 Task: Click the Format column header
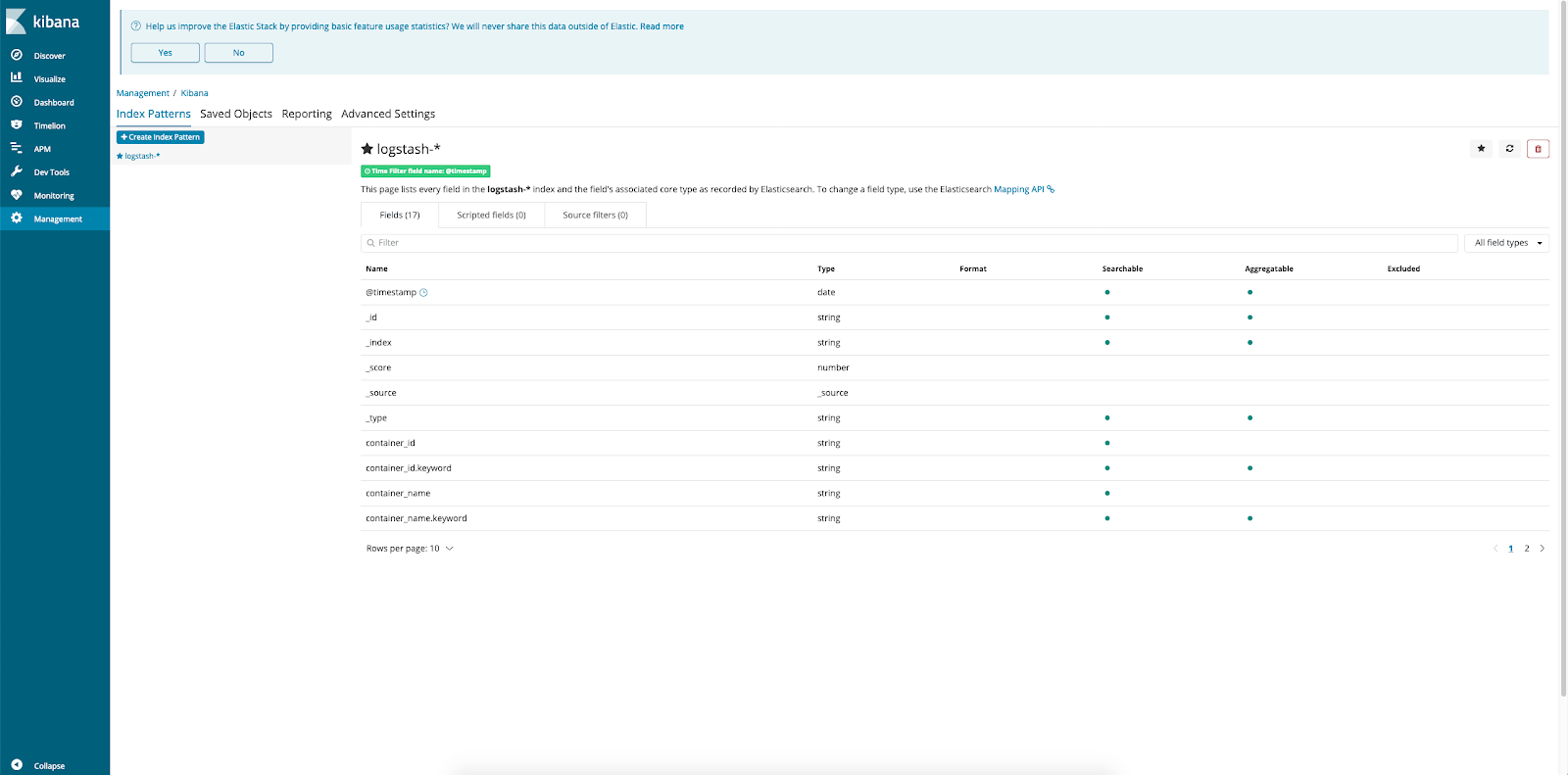pos(973,268)
